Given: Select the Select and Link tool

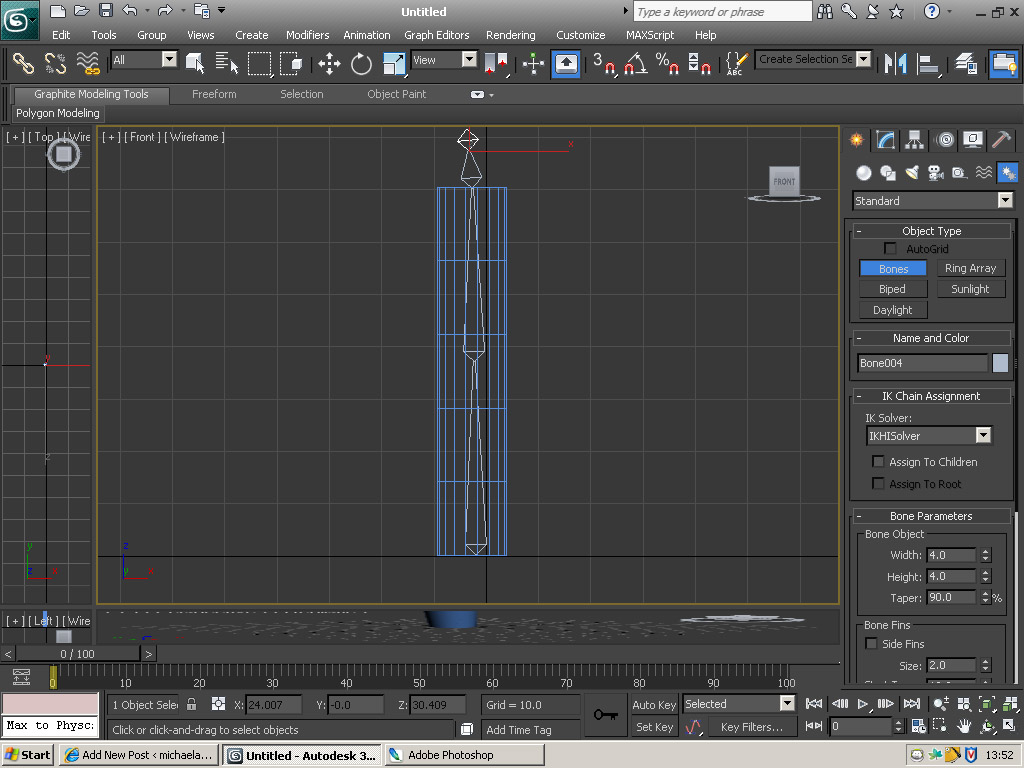Looking at the screenshot, I should (23, 63).
